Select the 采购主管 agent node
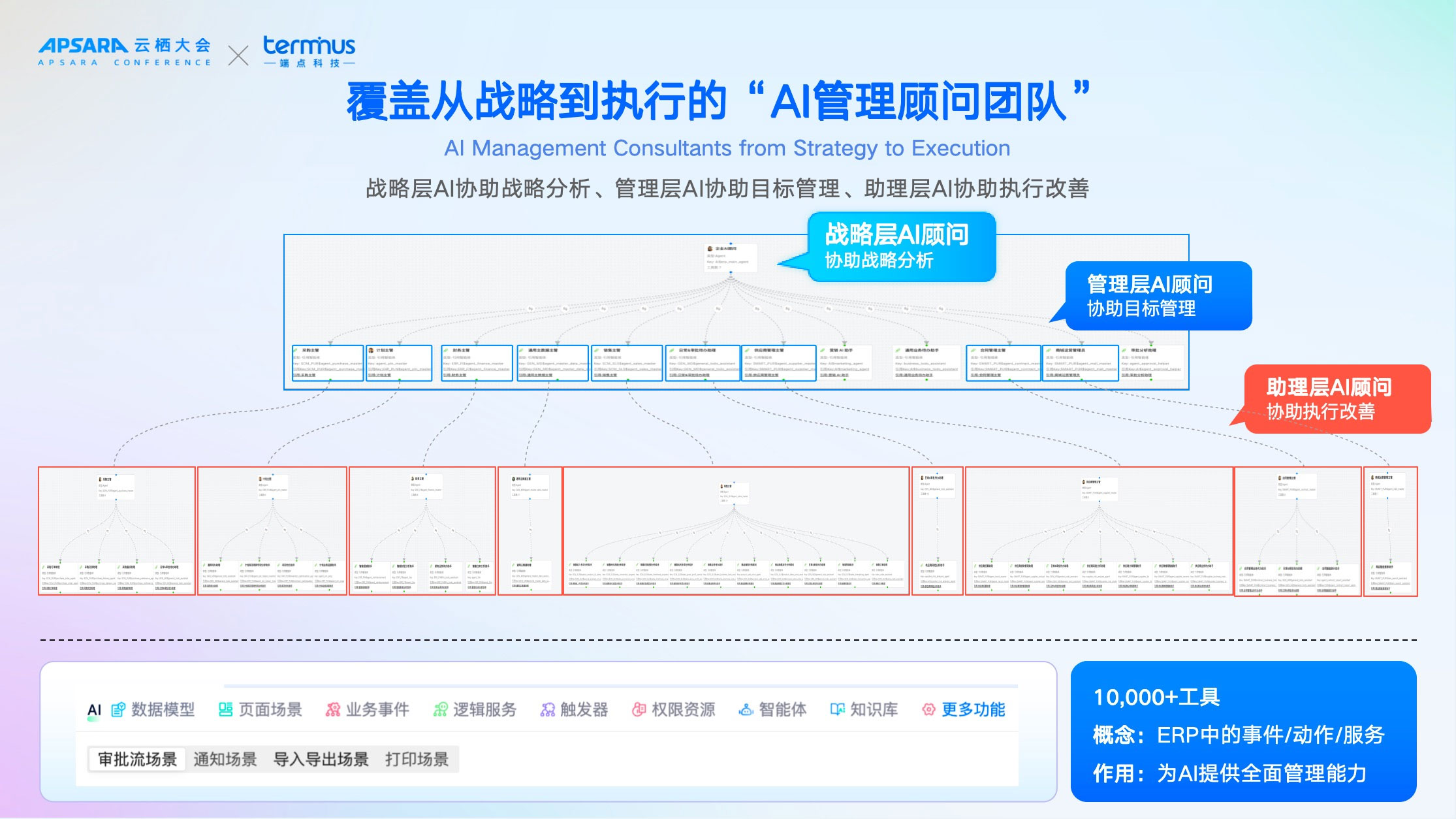Viewport: 1456px width, 819px height. (328, 362)
